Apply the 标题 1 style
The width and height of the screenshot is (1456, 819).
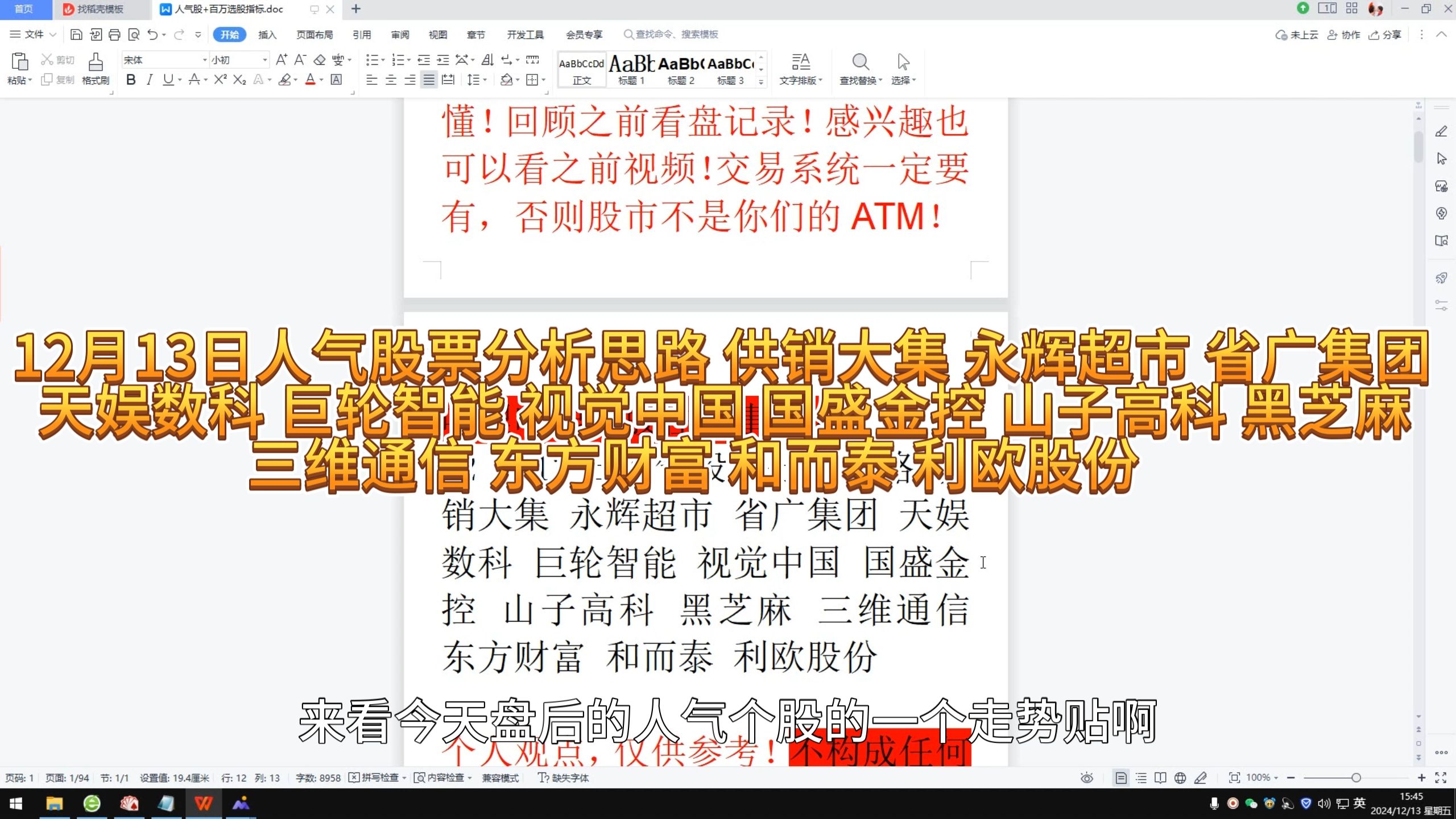(631, 69)
